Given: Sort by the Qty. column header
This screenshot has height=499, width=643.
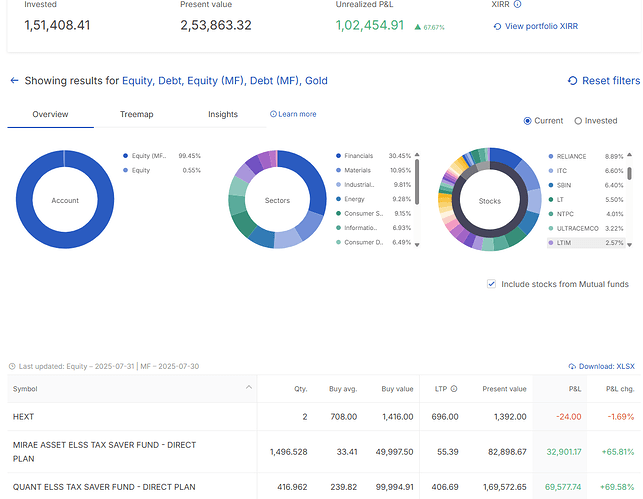Looking at the screenshot, I should coord(301,389).
